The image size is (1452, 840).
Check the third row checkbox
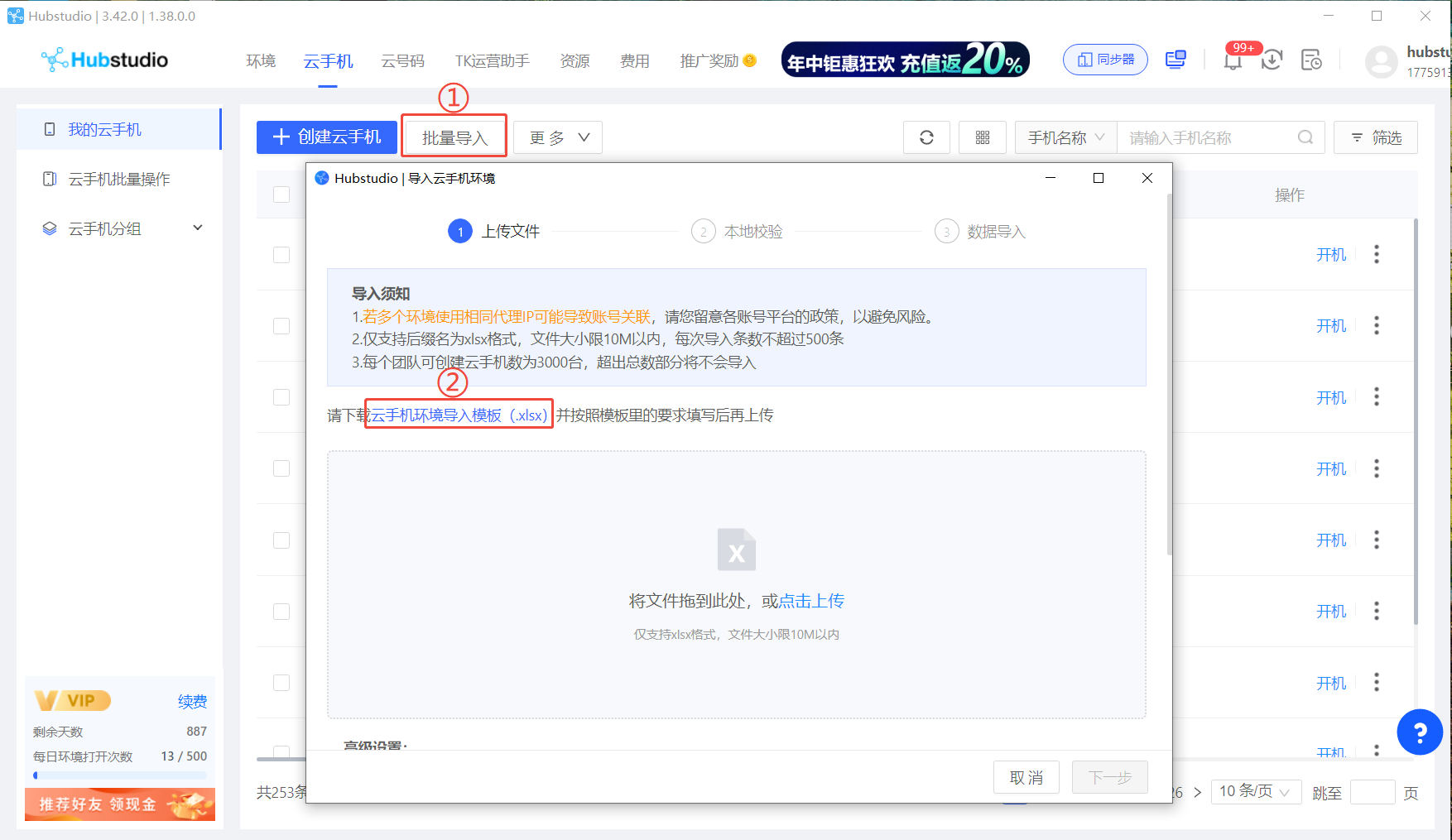[281, 396]
